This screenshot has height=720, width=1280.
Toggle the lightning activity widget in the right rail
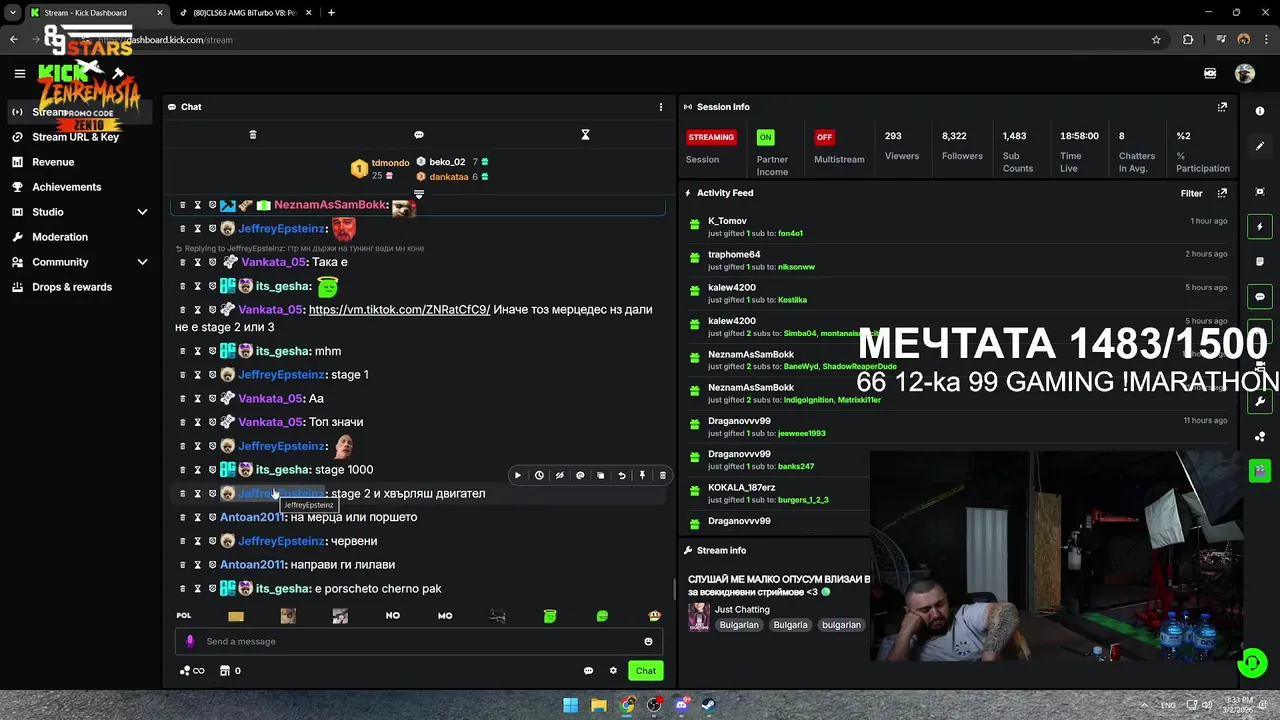click(x=1260, y=227)
